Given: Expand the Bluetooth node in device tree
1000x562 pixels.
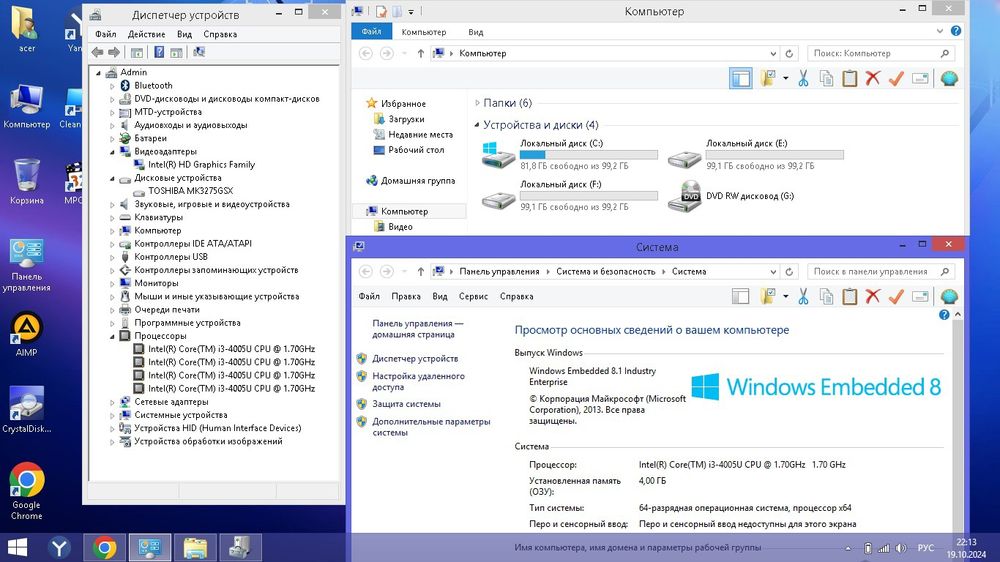Looking at the screenshot, I should [x=113, y=86].
